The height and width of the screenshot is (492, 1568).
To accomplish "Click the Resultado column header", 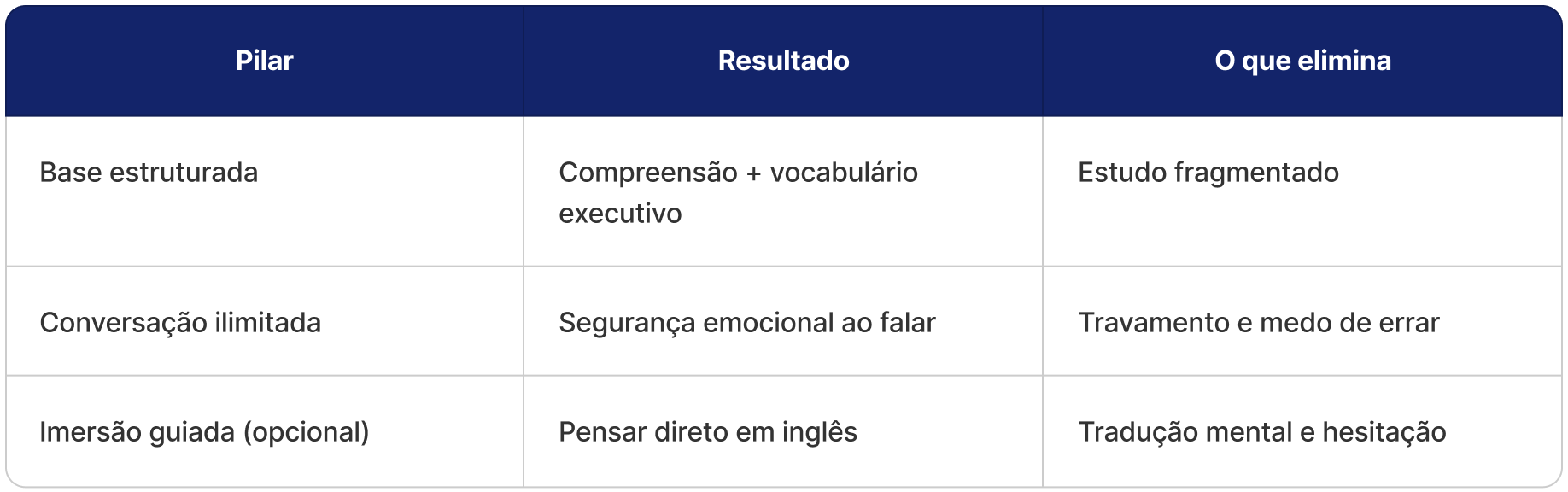I will pyautogui.click(x=783, y=61).
